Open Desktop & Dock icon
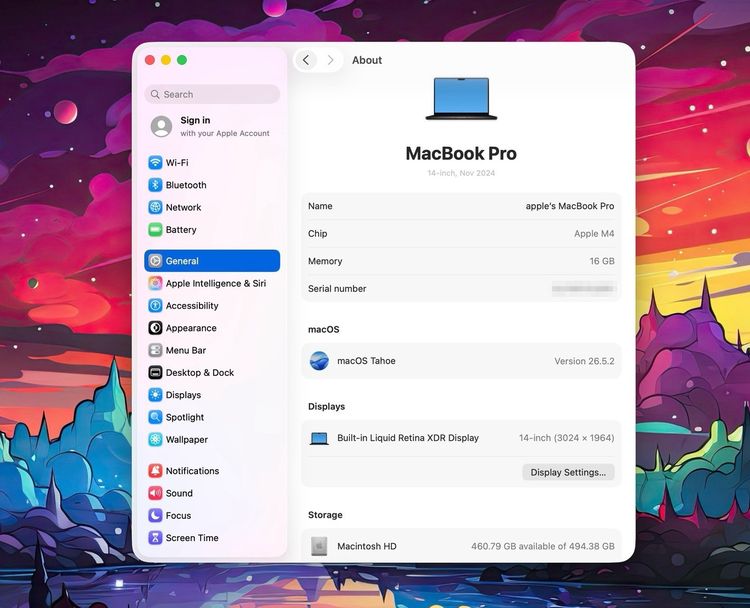Viewport: 750px width, 608px height. tap(155, 373)
